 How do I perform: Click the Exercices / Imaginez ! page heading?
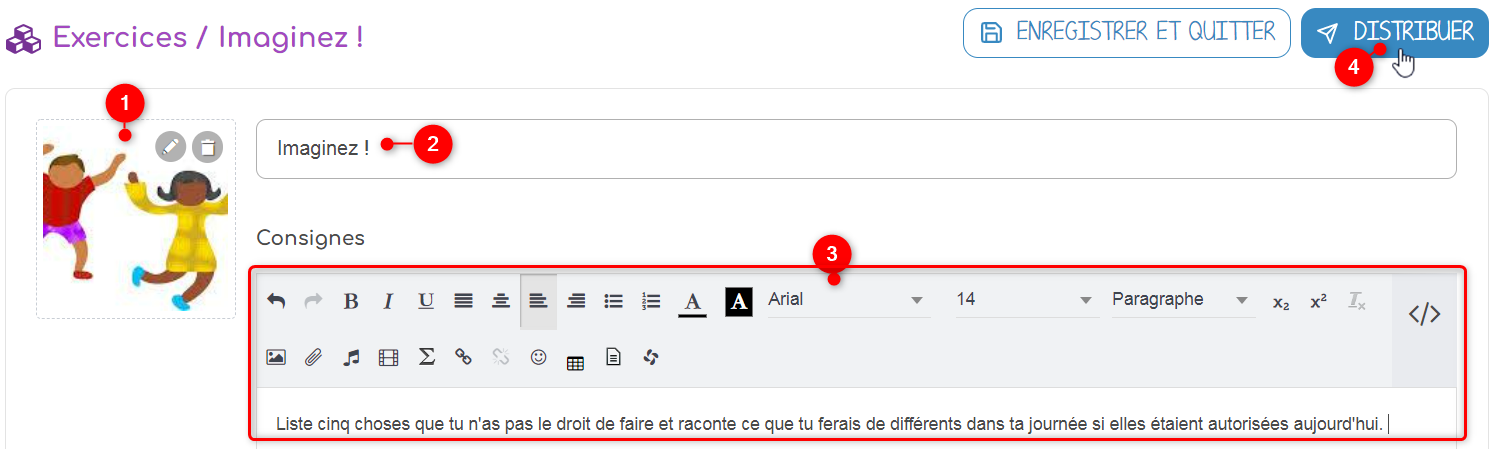[x=208, y=38]
